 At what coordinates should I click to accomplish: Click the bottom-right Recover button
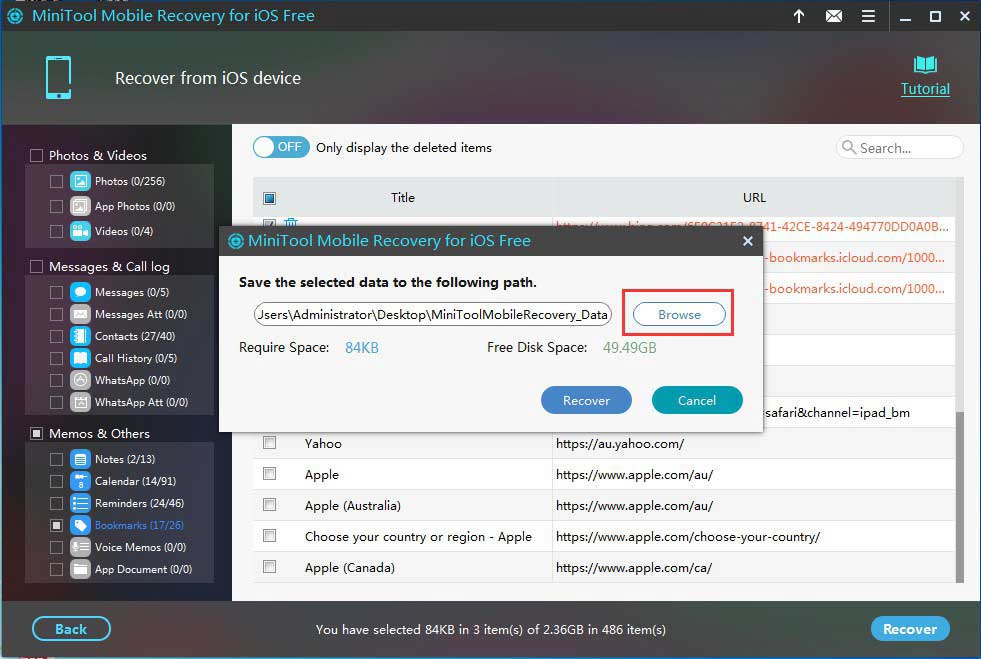tap(910, 629)
